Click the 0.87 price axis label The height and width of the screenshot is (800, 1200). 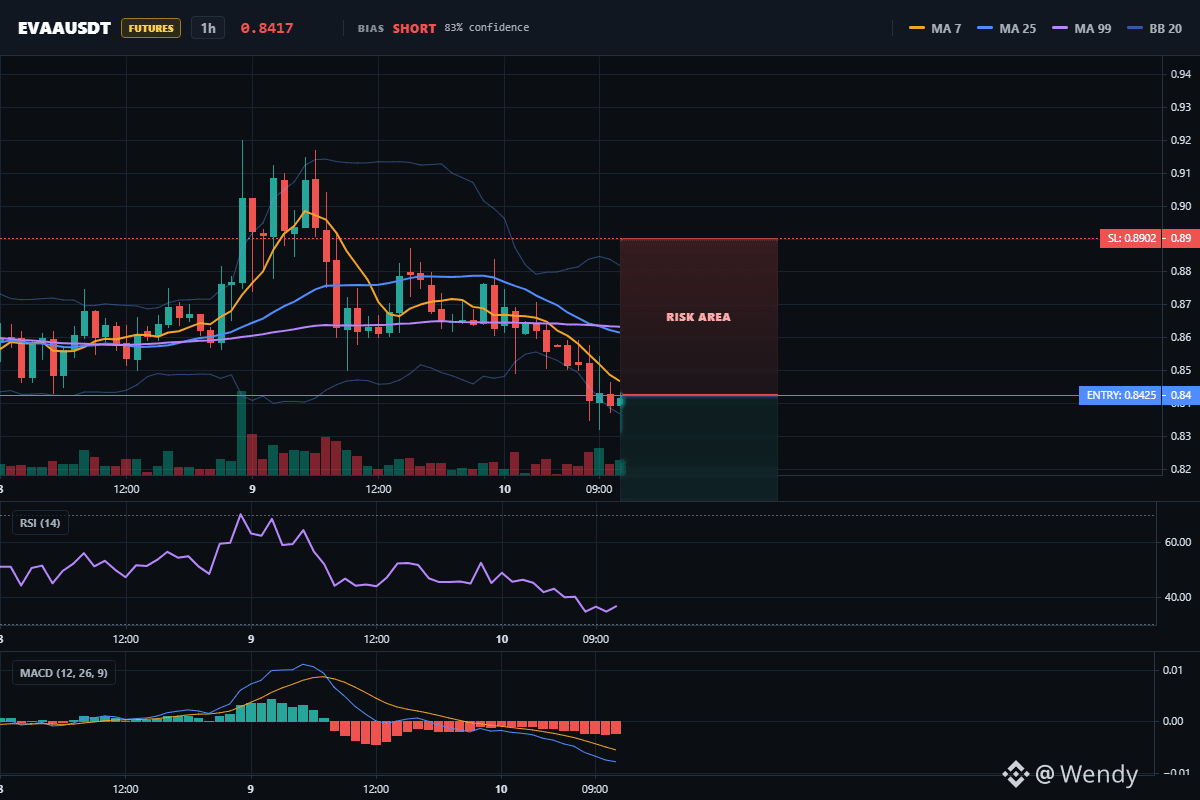tap(1180, 304)
